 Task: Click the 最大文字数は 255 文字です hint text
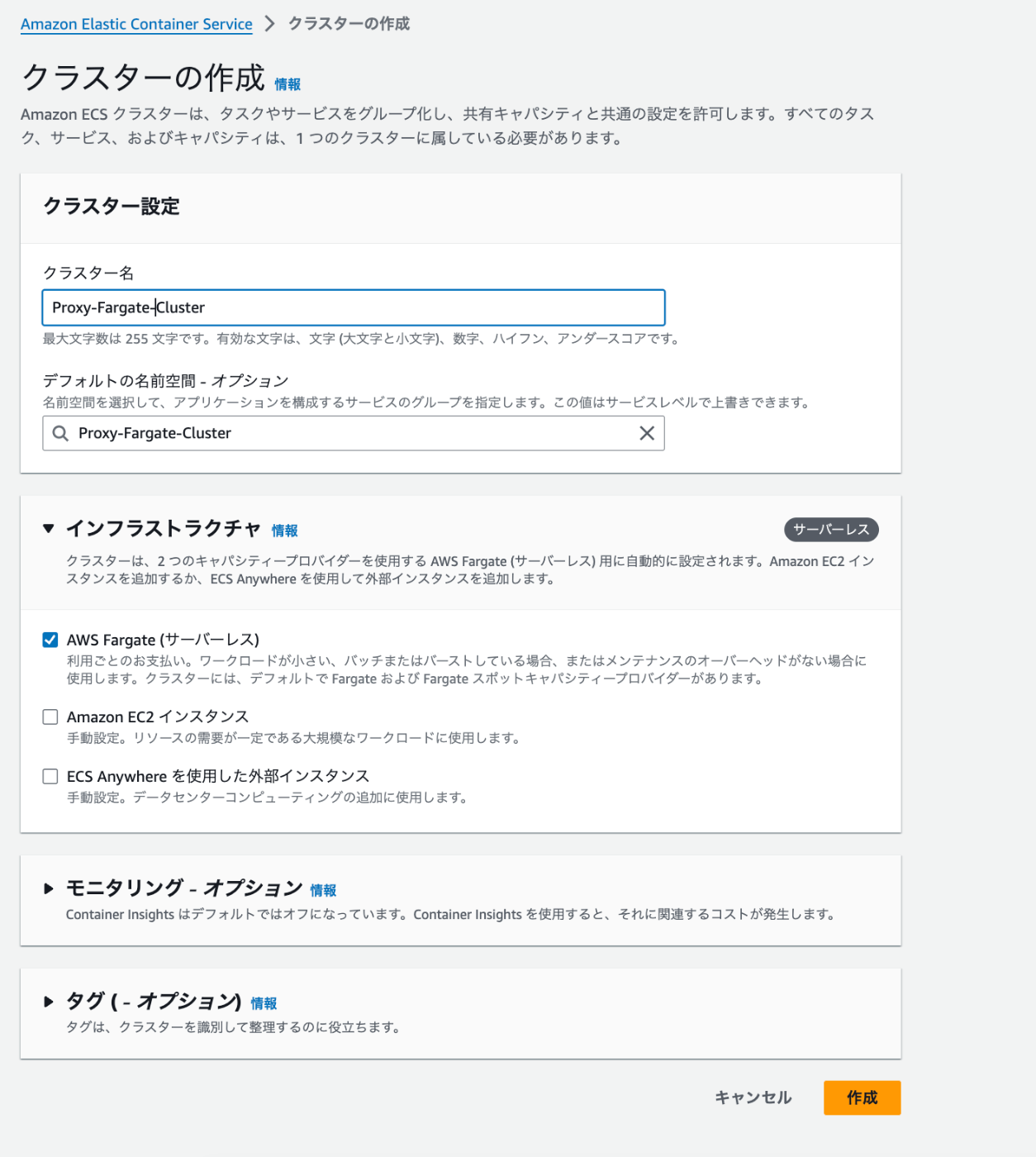coord(361,339)
